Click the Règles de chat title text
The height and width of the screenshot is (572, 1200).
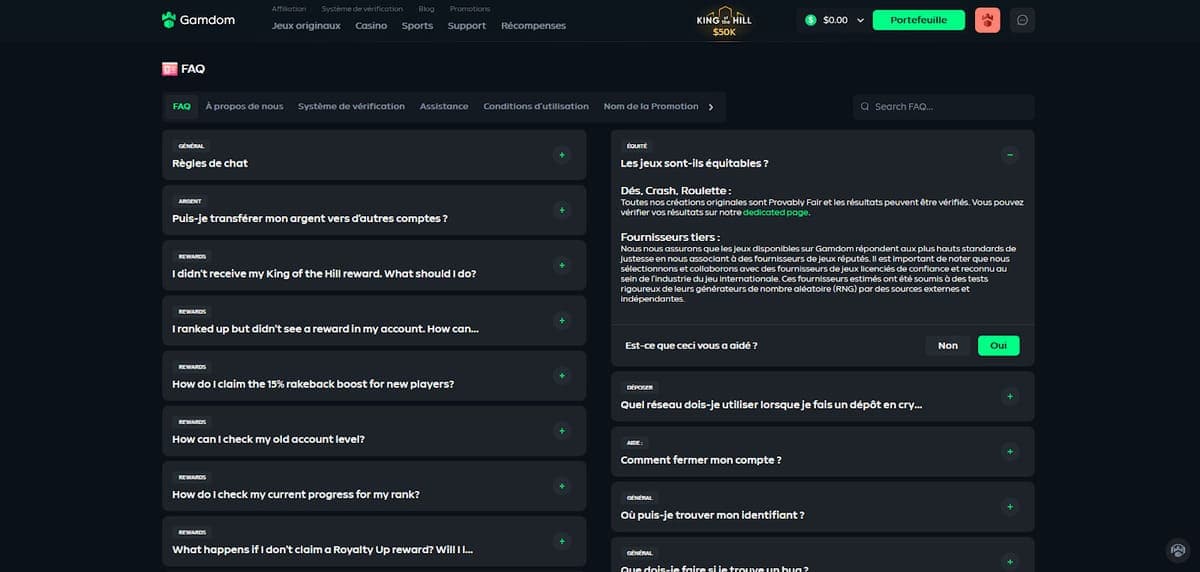coord(210,163)
